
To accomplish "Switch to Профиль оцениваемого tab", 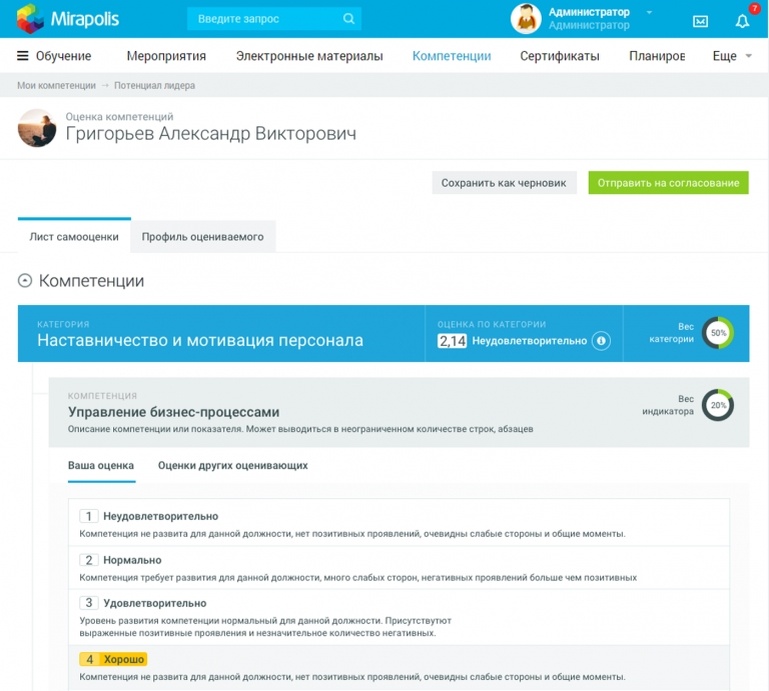I will pos(203,237).
